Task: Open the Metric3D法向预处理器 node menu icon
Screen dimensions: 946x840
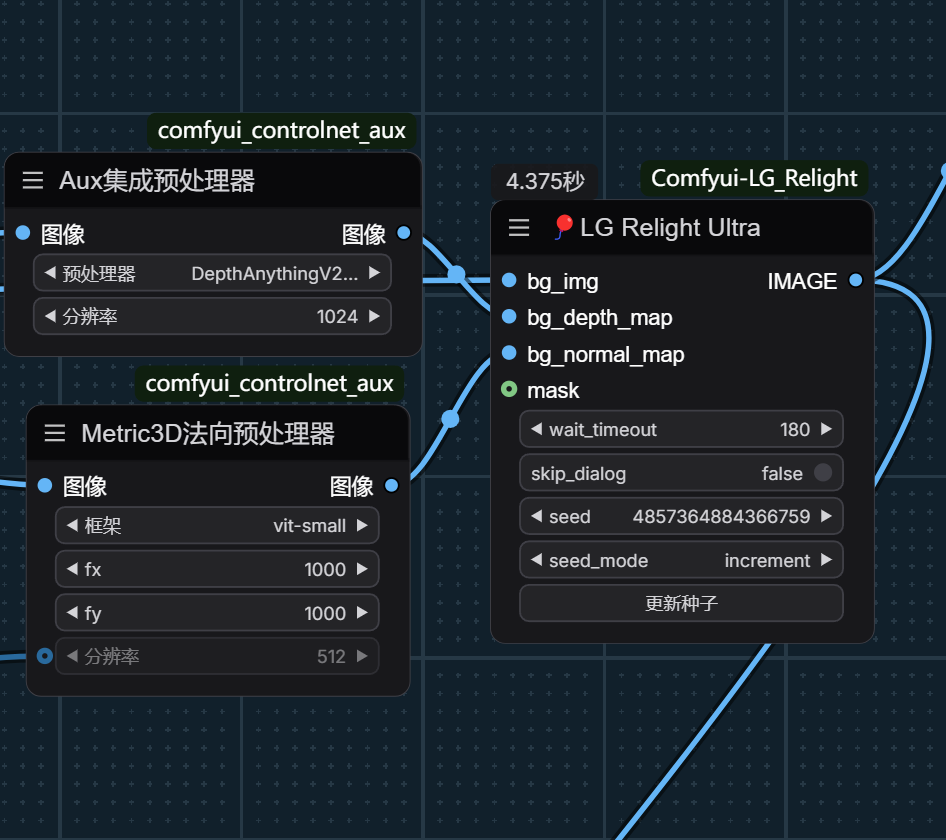Action: click(55, 433)
